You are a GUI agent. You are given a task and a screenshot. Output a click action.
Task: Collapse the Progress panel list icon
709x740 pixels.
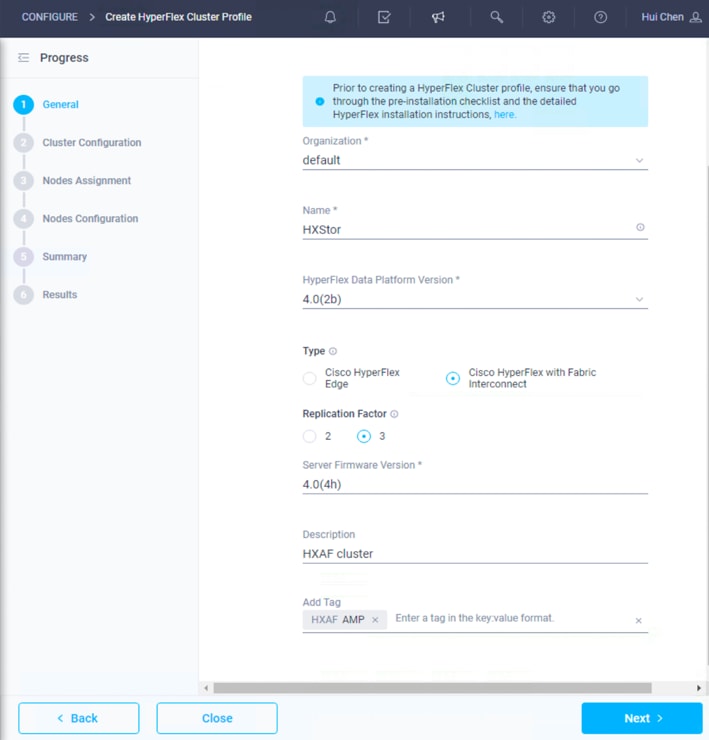click(23, 58)
